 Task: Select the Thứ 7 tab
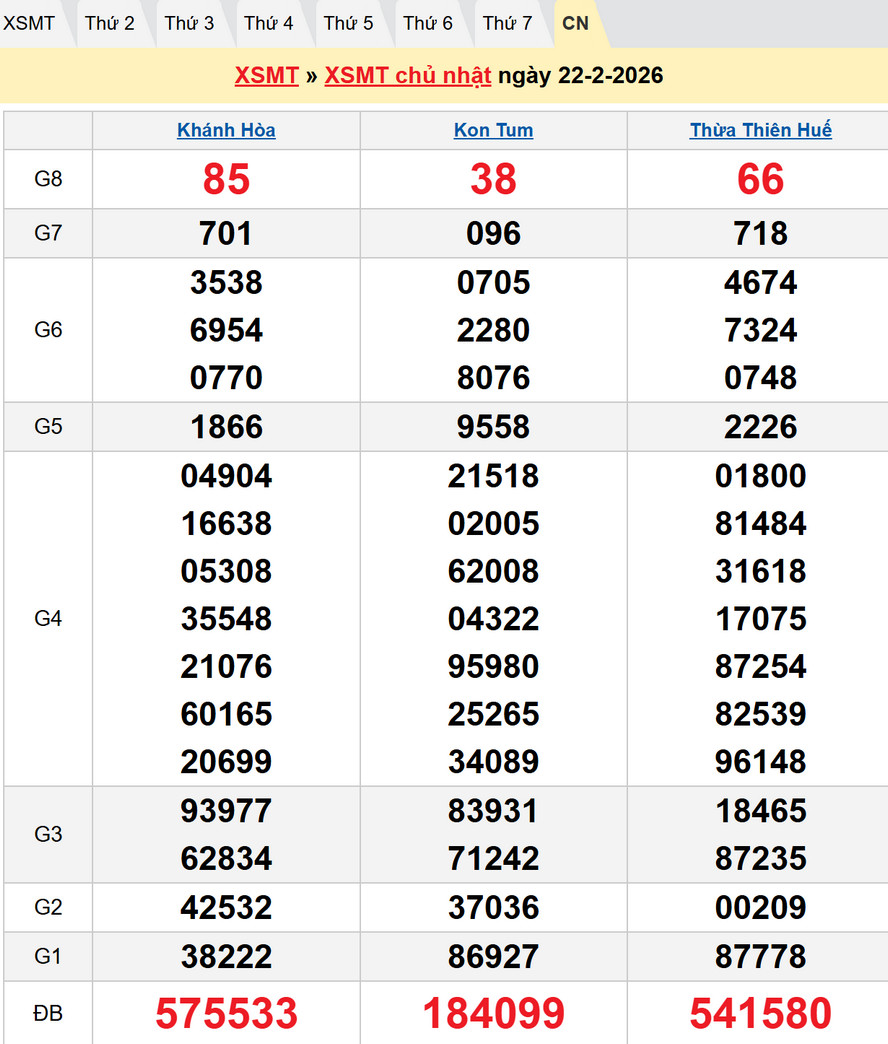(507, 23)
